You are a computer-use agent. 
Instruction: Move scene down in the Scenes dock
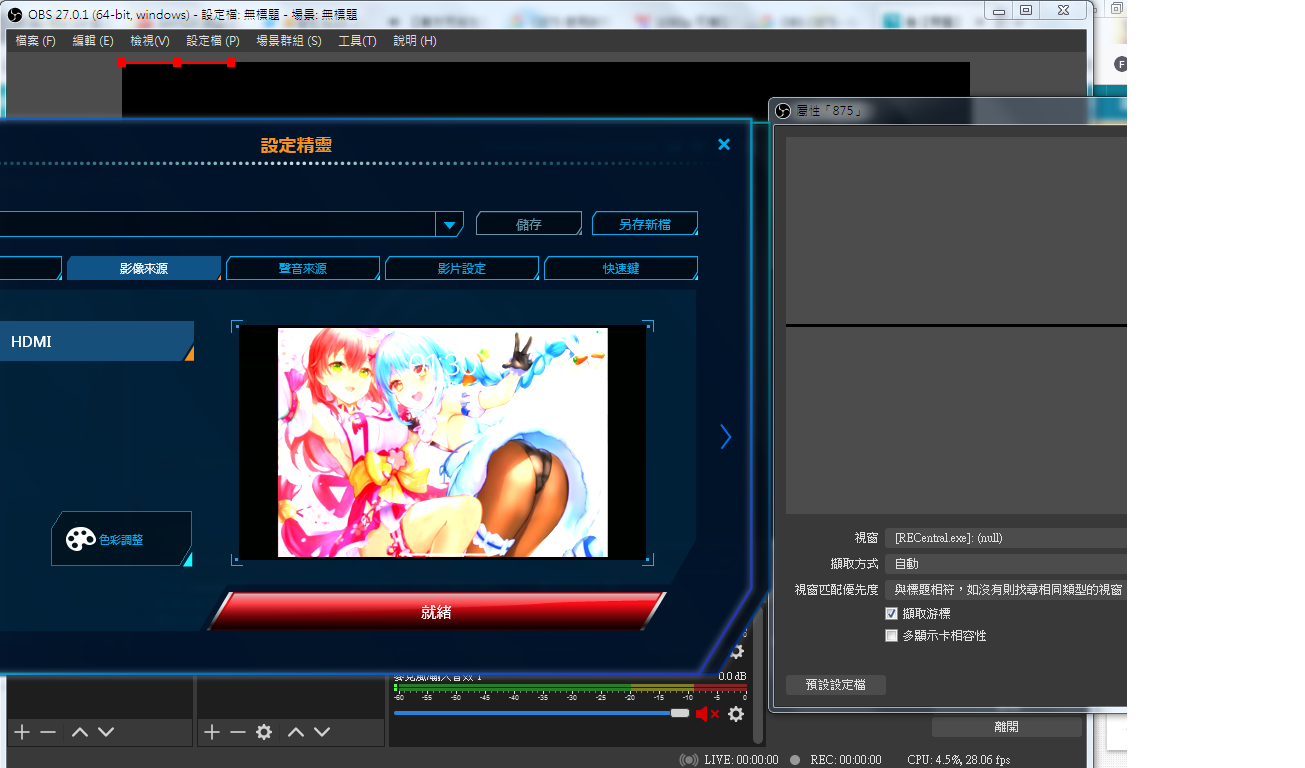point(106,732)
